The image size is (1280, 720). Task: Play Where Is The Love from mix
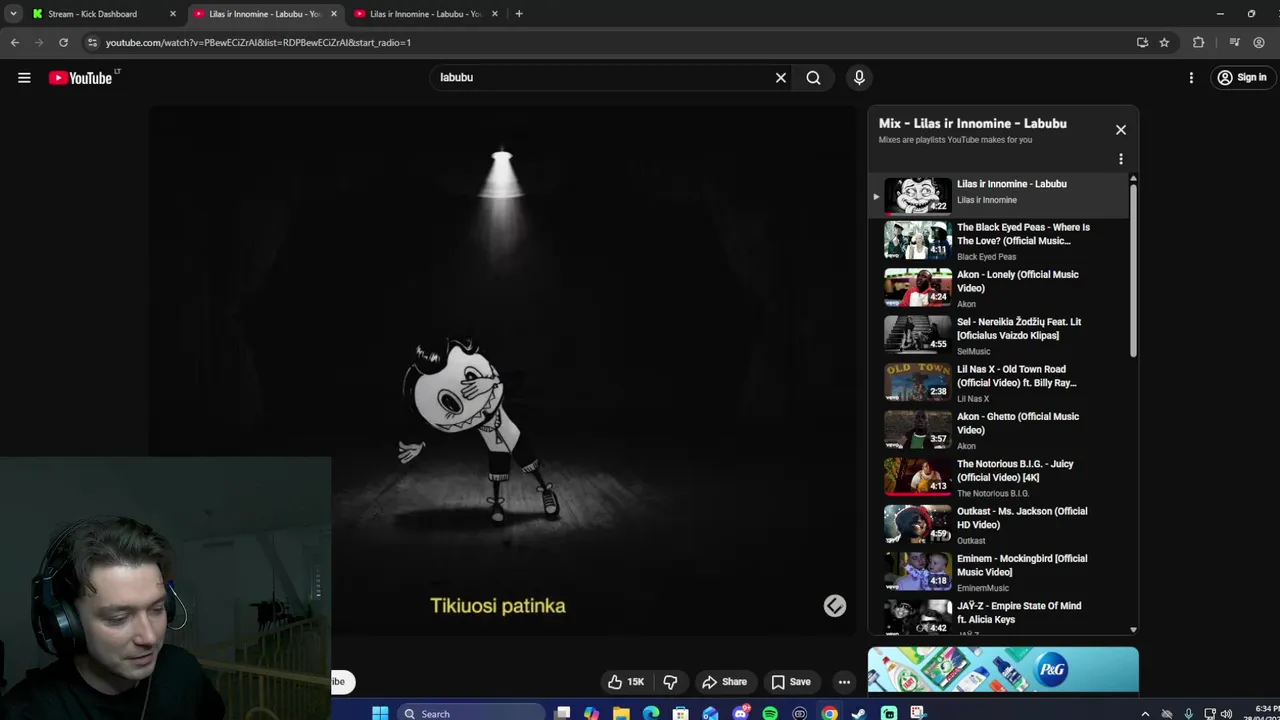(1000, 241)
